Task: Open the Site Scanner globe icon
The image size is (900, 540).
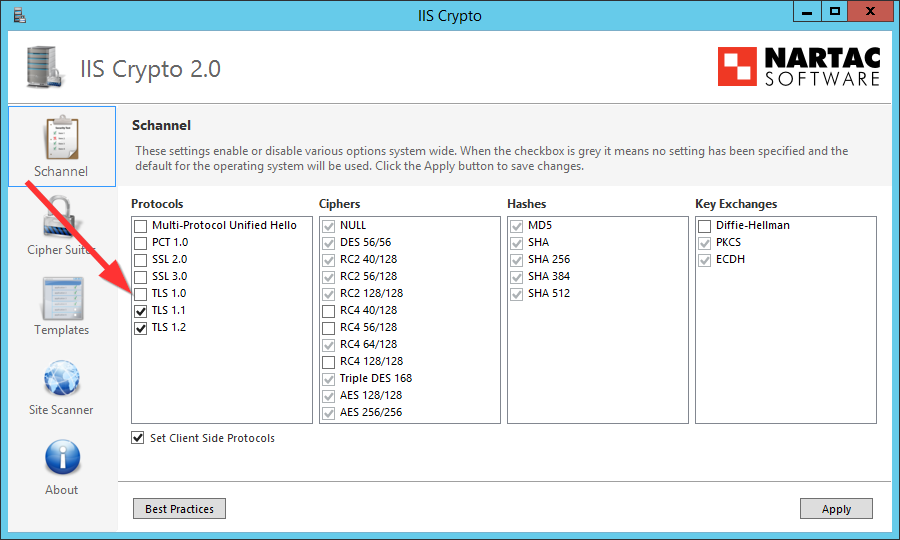Action: [62, 378]
